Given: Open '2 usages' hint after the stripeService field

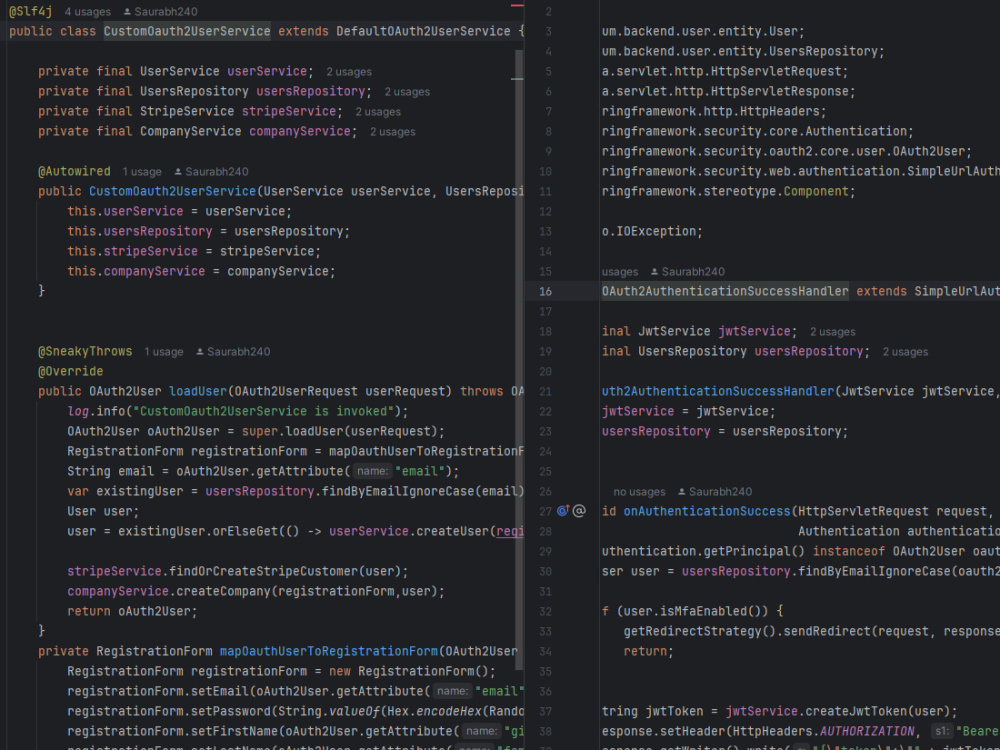Looking at the screenshot, I should (x=378, y=112).
